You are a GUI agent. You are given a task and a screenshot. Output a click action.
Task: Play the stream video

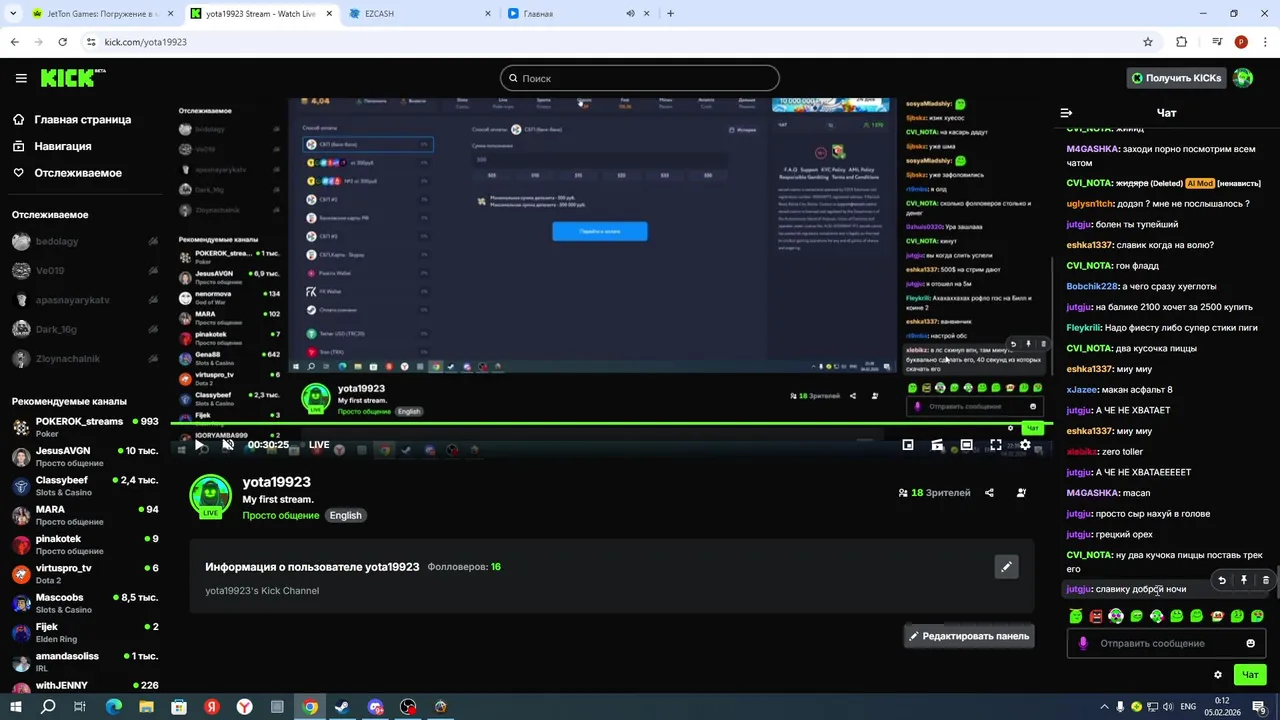(x=199, y=445)
